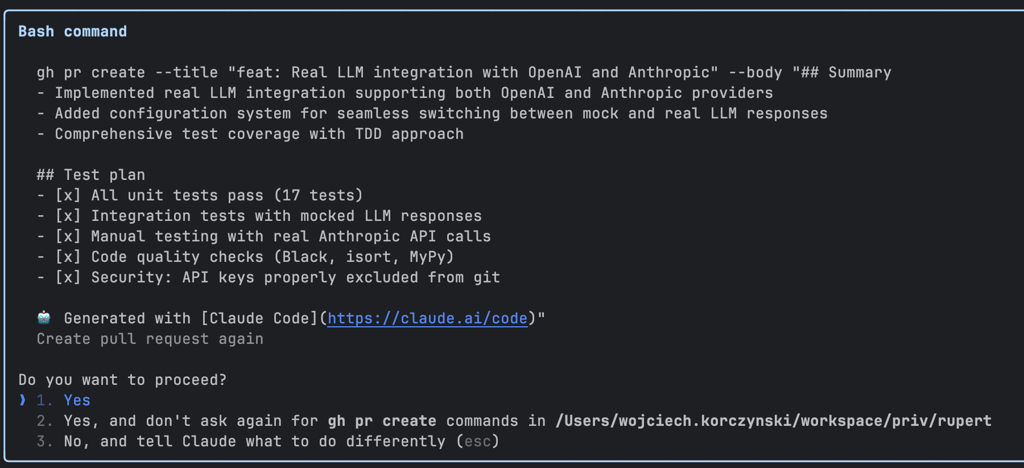Viewport: 1024px width, 468px height.
Task: Click the Create pull request again description
Action: (150, 339)
